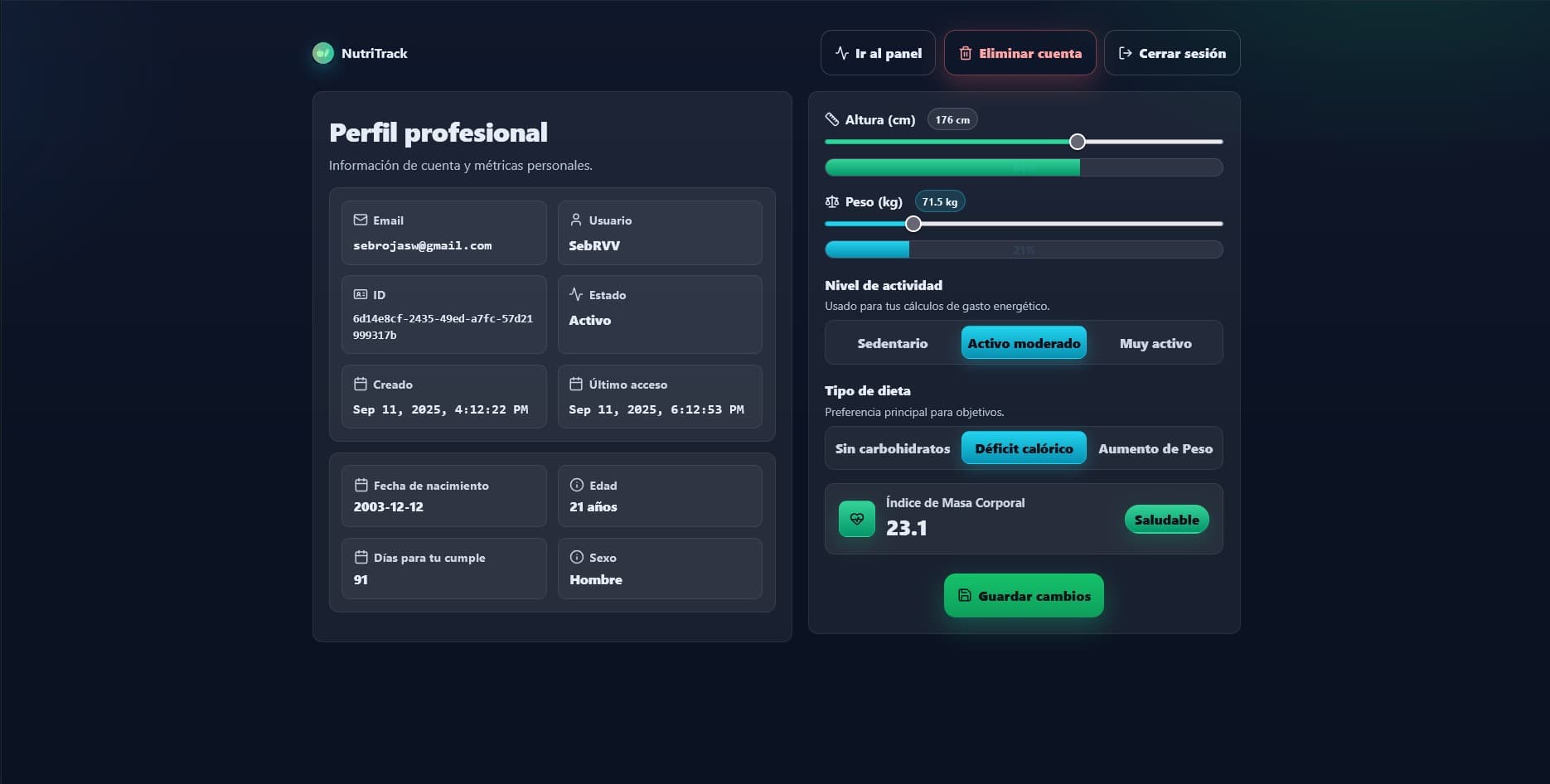Viewport: 1550px width, 784px height.
Task: Select Activo moderado activity option
Action: [x=1024, y=342]
